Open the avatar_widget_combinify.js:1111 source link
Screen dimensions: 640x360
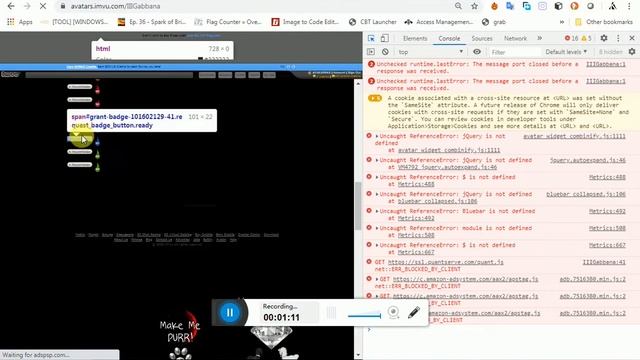(574, 136)
